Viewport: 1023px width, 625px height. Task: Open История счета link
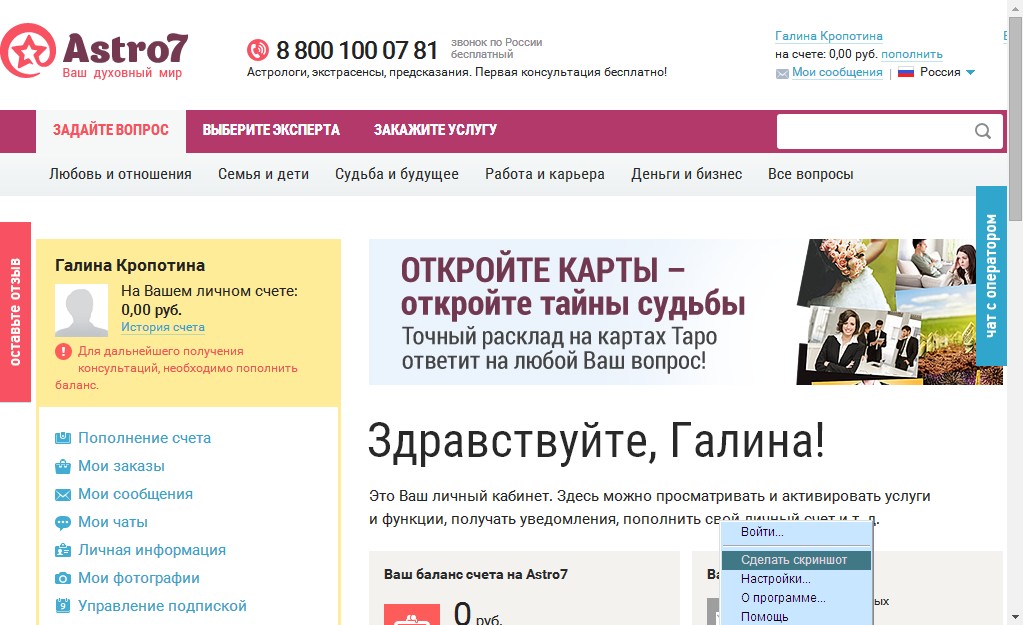(163, 327)
